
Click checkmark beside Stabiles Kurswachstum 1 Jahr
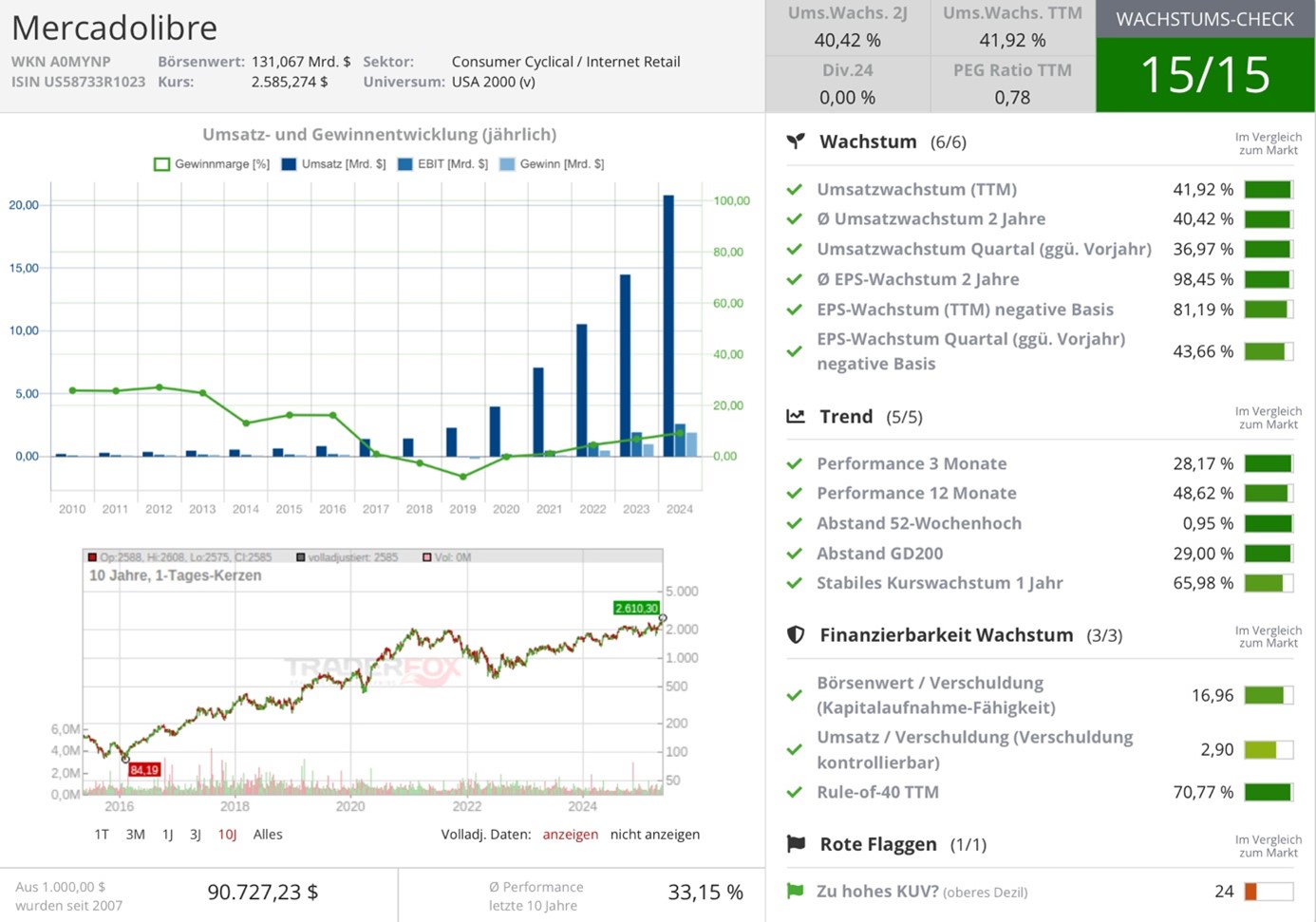pos(795,582)
